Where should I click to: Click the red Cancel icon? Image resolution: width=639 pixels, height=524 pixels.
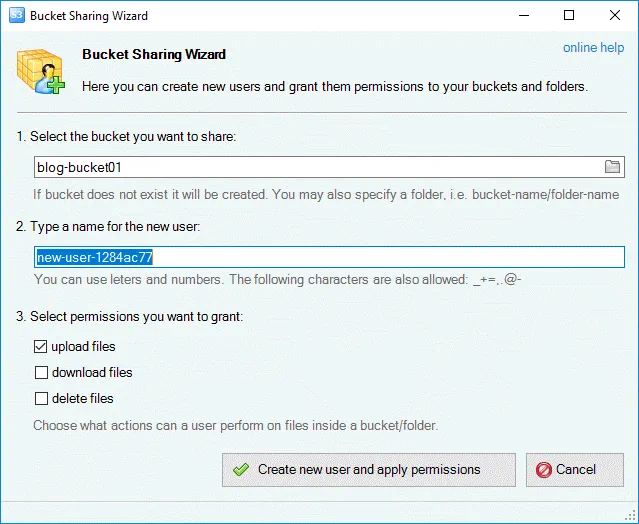coord(544,469)
